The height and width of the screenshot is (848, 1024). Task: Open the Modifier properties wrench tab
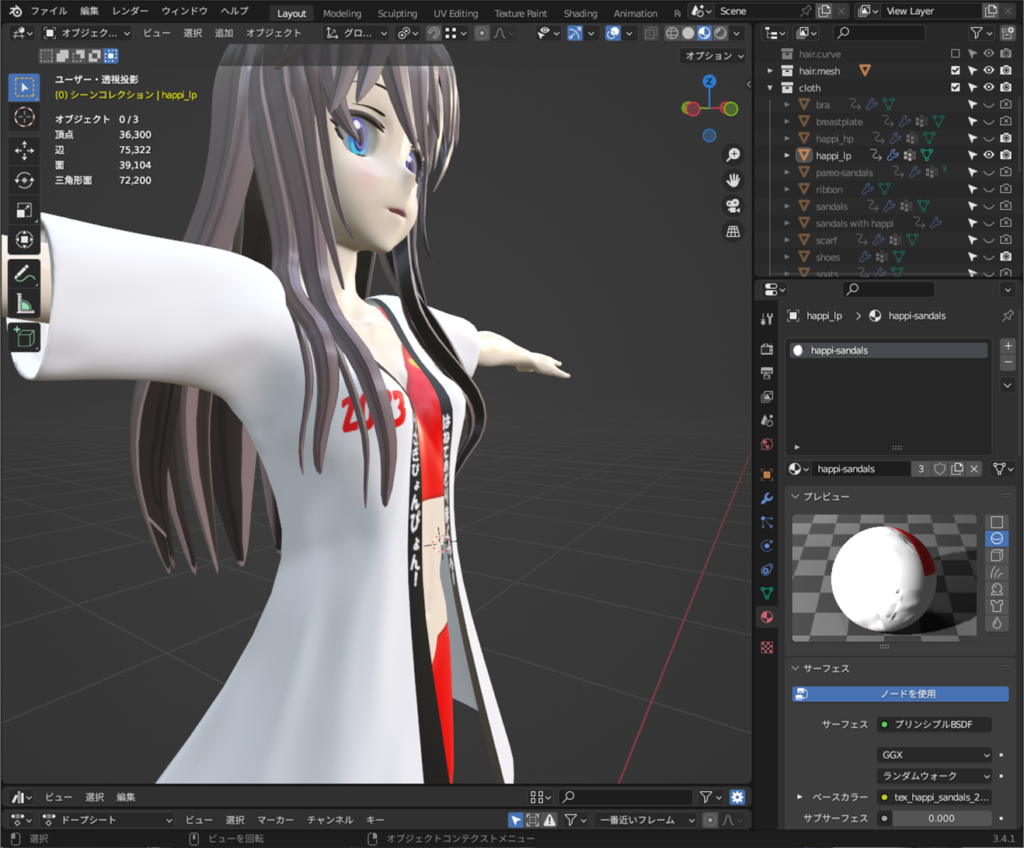[767, 498]
